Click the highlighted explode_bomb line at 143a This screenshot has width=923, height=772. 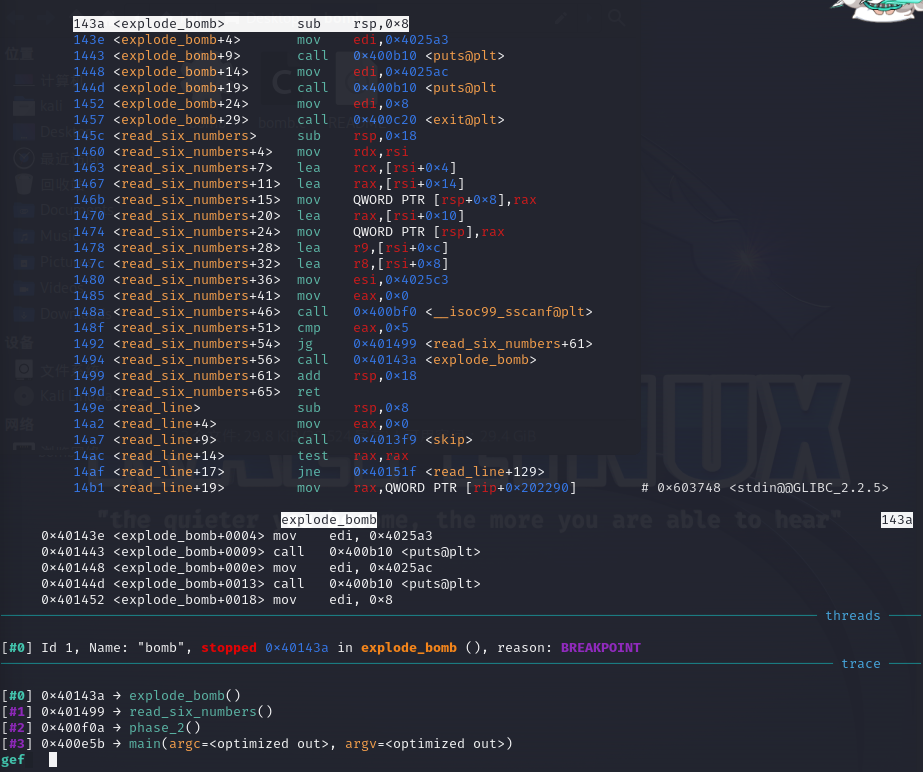coord(240,23)
